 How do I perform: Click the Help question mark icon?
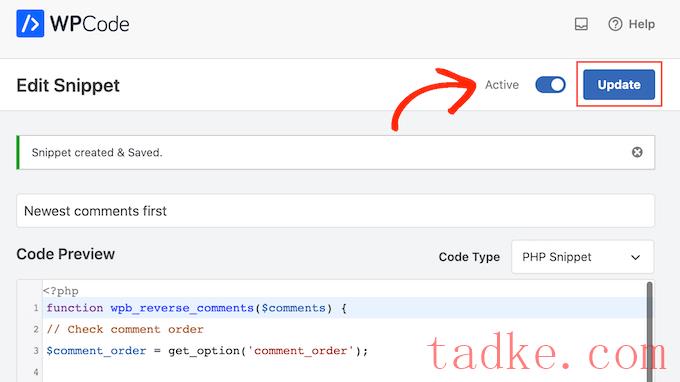[615, 24]
